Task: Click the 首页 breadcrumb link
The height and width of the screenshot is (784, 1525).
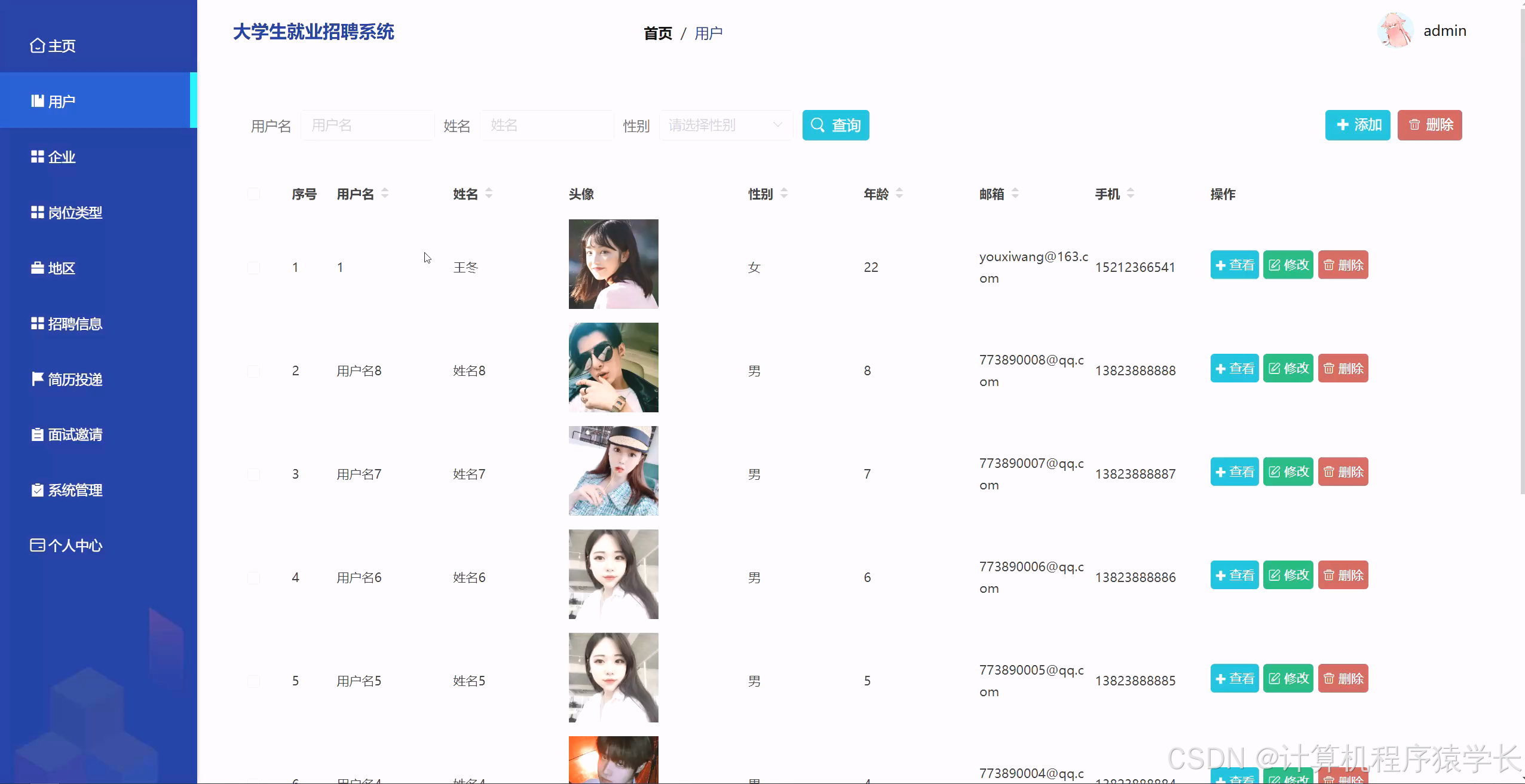Action: click(x=657, y=33)
